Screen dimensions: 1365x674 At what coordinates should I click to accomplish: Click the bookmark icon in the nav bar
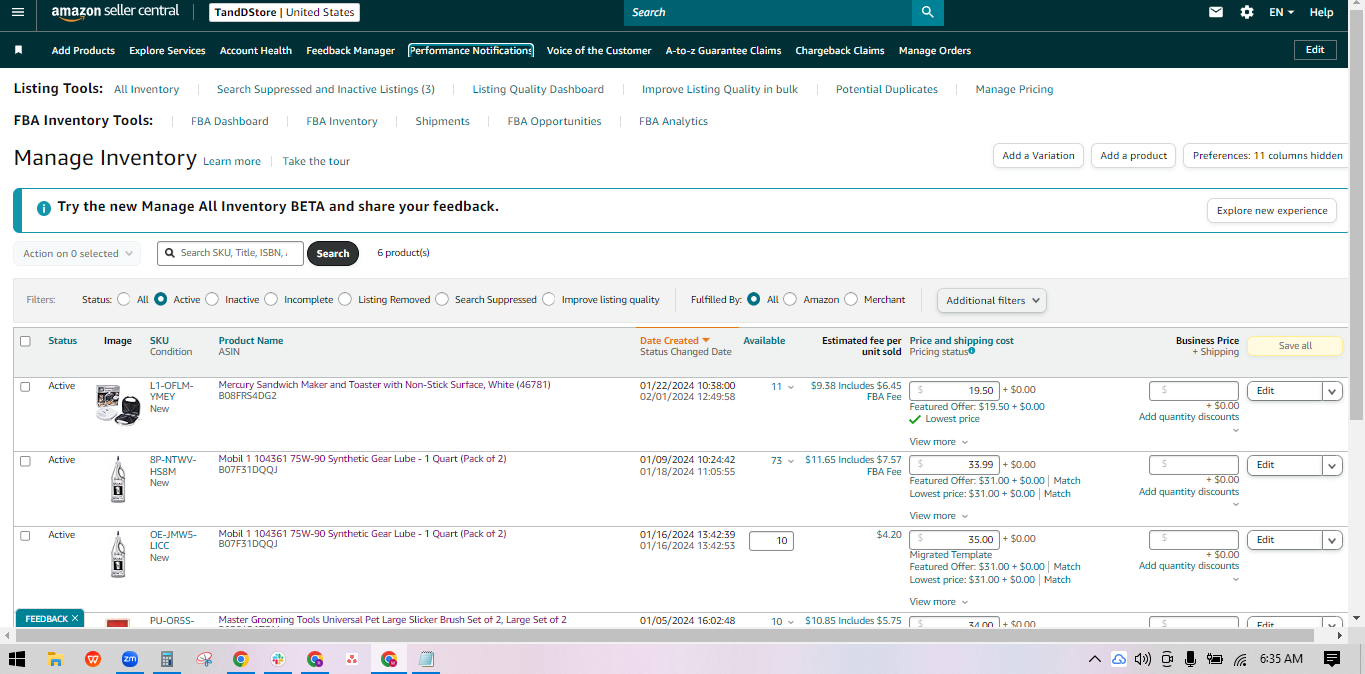18,50
